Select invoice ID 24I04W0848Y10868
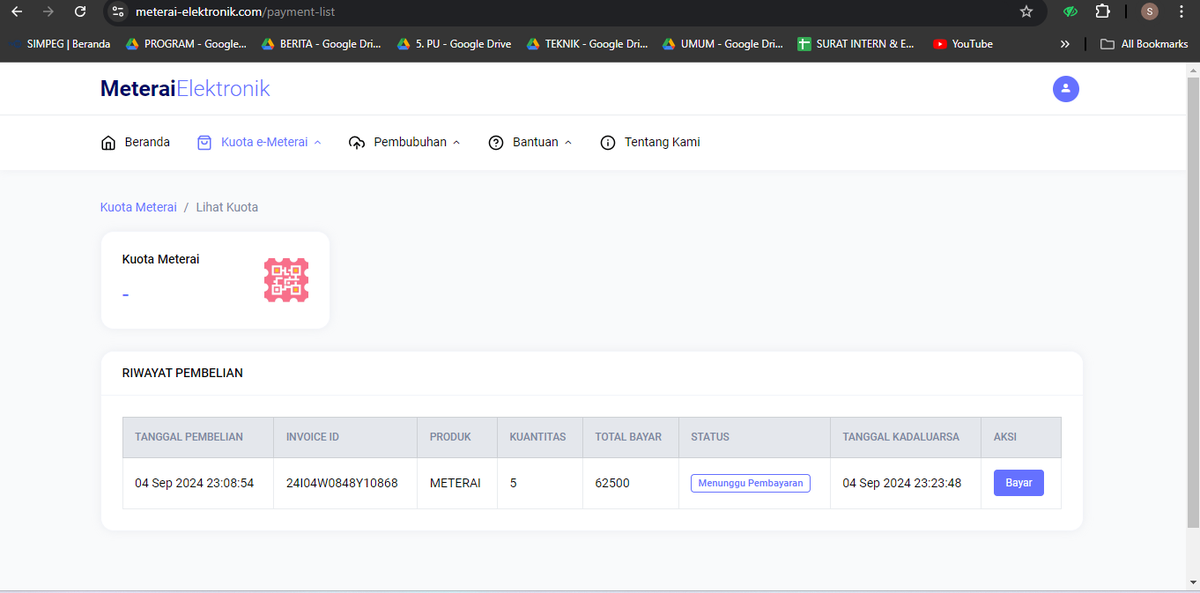The height and width of the screenshot is (593, 1200). pos(342,483)
